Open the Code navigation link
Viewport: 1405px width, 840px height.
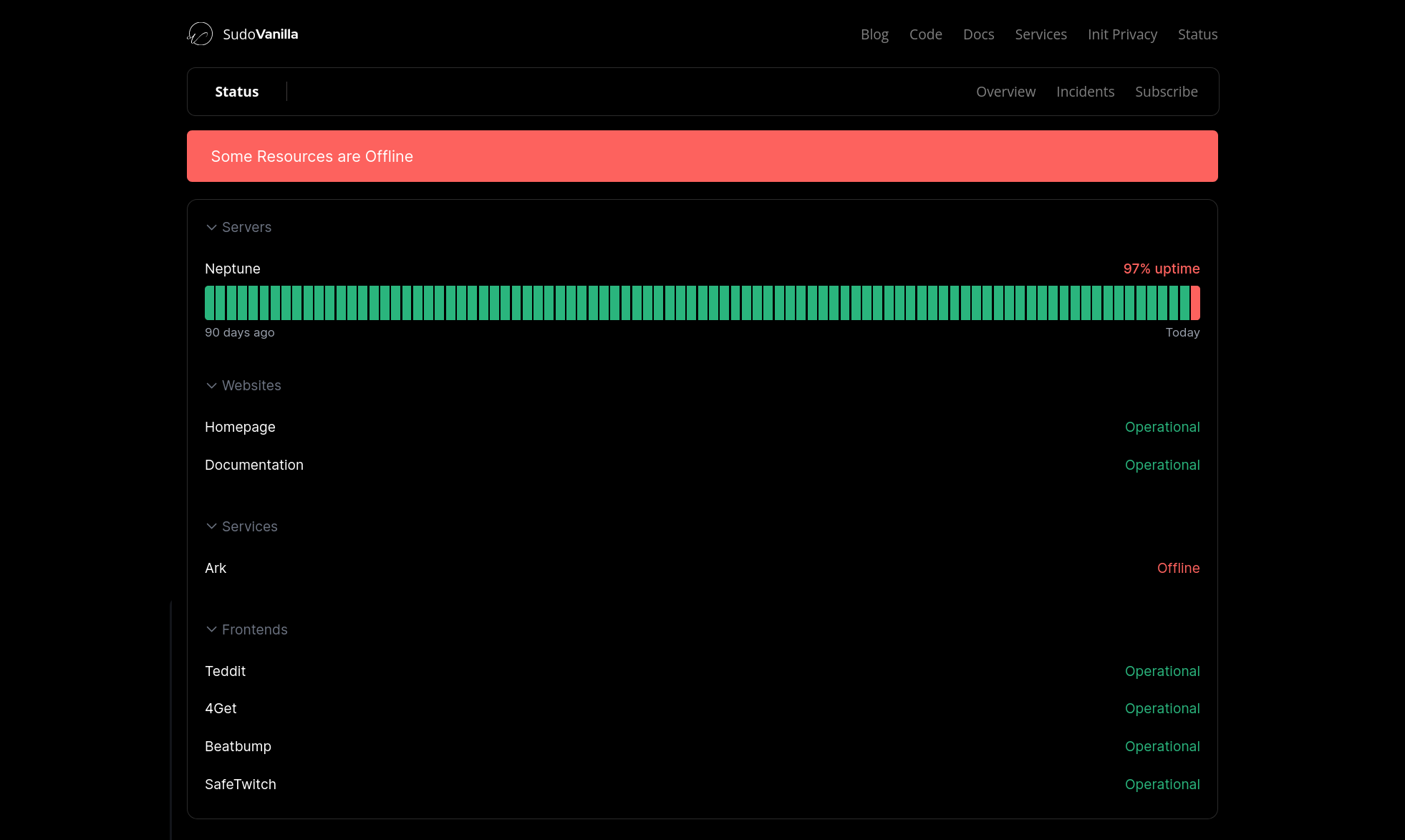click(x=925, y=34)
